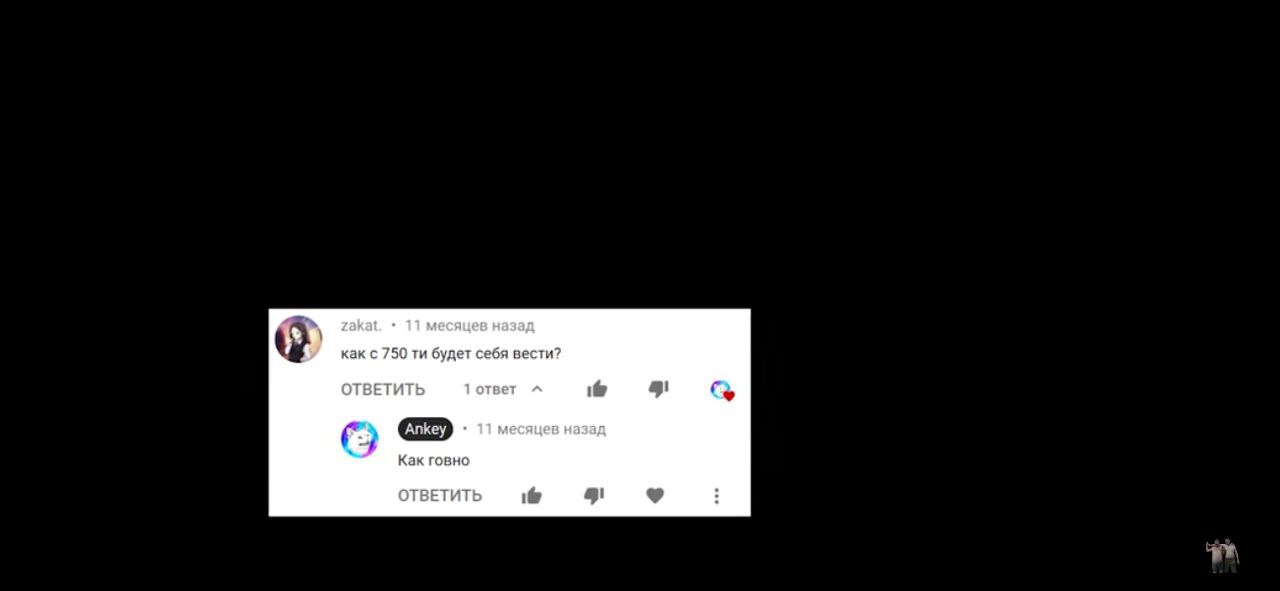The image size is (1280, 591).
Task: Like the comment by zakat.
Action: [x=597, y=388]
